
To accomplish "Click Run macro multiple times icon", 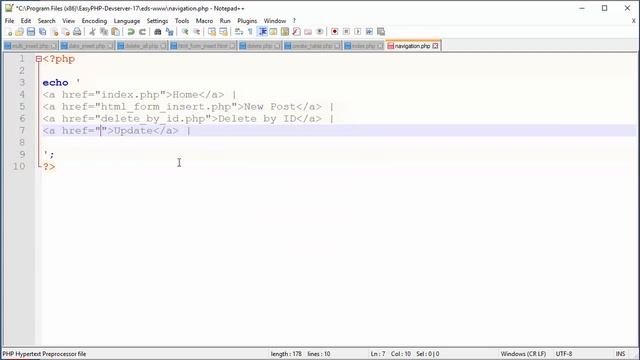I will [369, 32].
